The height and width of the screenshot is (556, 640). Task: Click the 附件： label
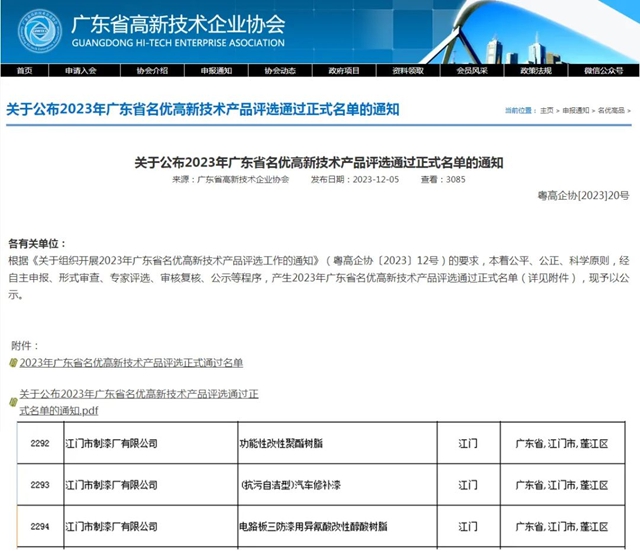pyautogui.click(x=25, y=346)
